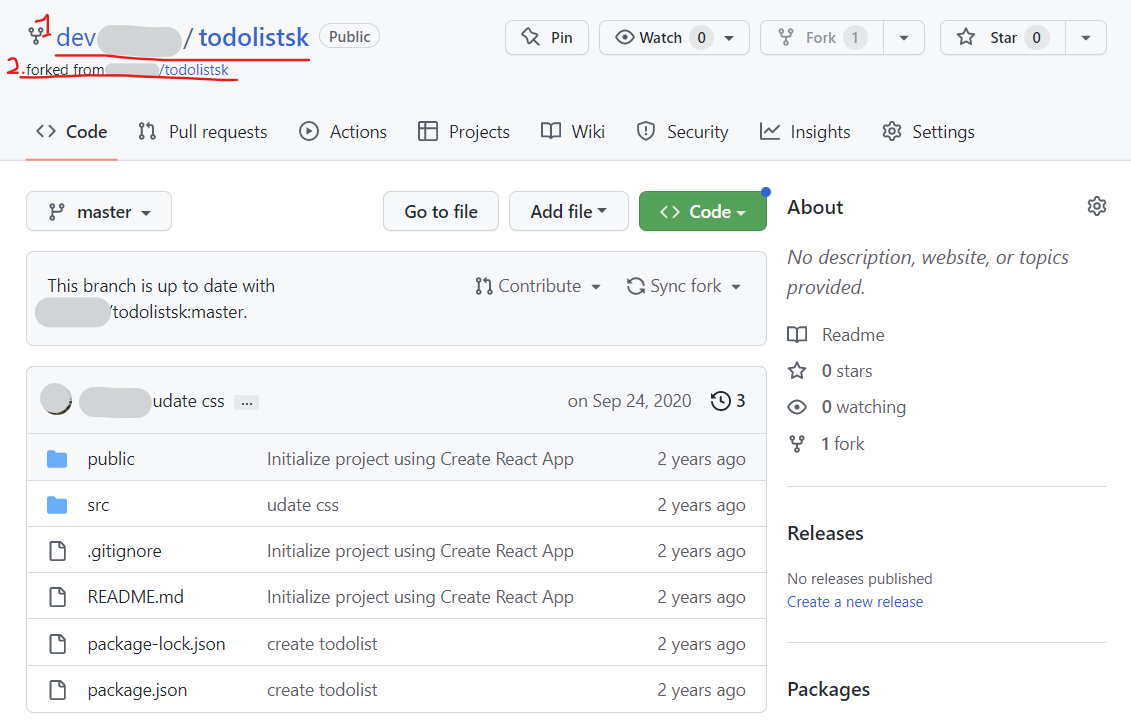Viewport: 1131px width, 726px height.
Task: View the 0 stars link
Action: tap(847, 371)
